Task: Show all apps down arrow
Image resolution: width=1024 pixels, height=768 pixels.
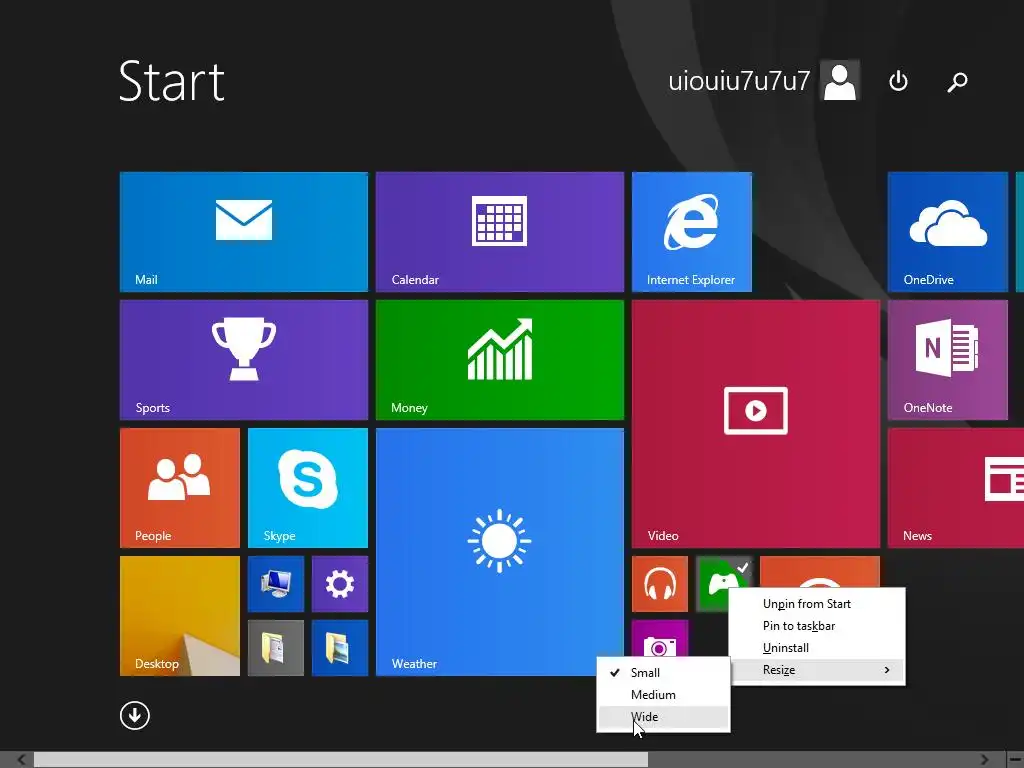Action: click(x=135, y=716)
